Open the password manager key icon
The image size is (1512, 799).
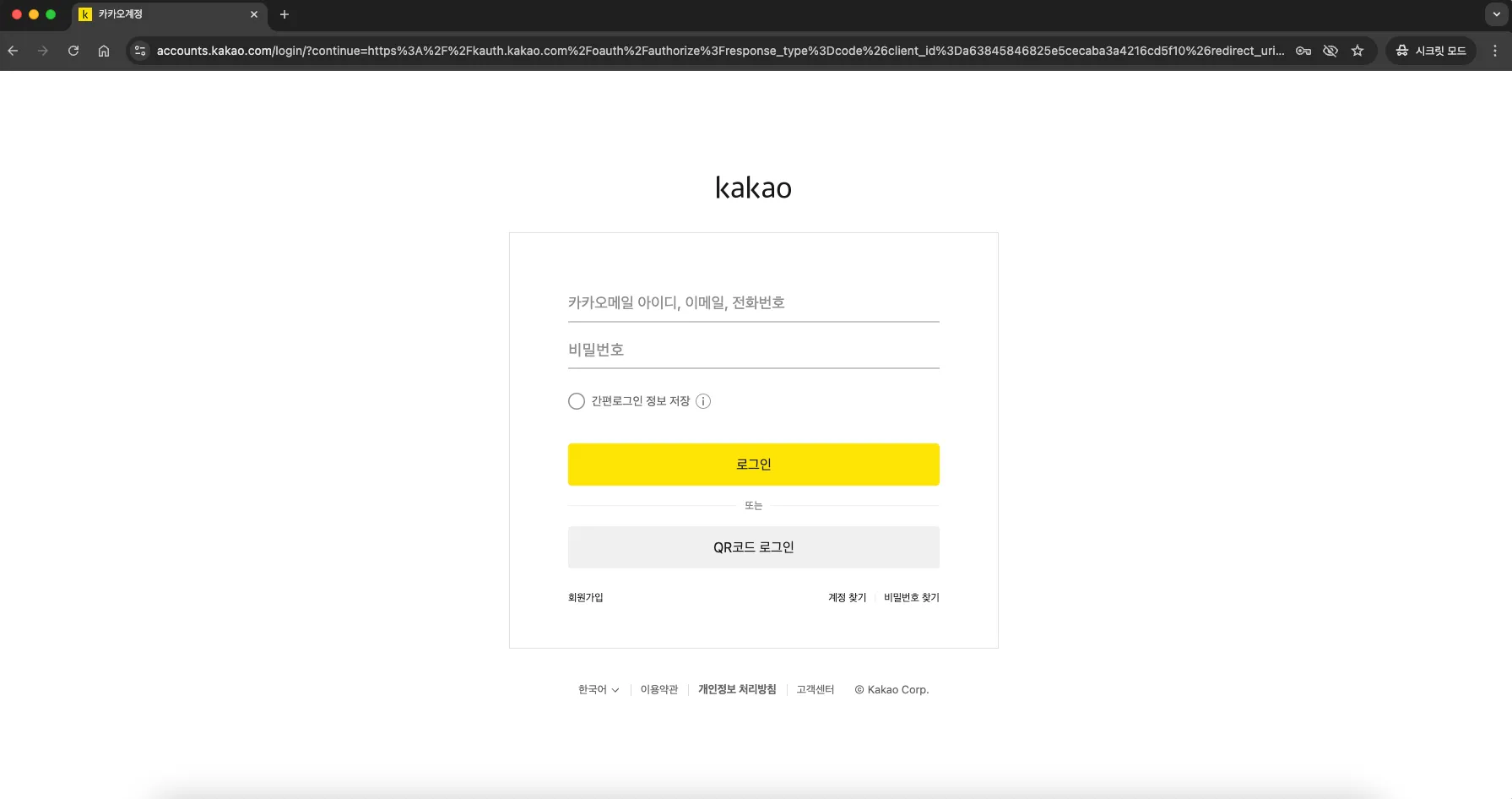pos(1303,51)
